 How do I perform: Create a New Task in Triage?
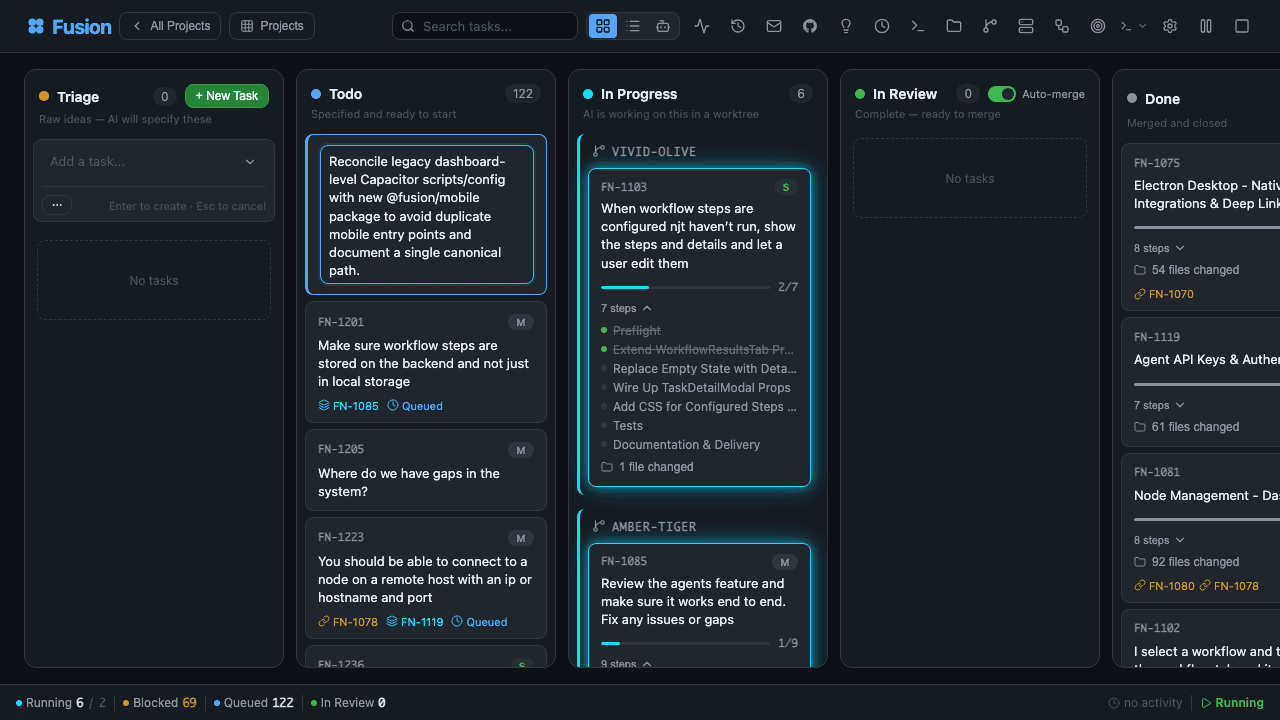227,96
